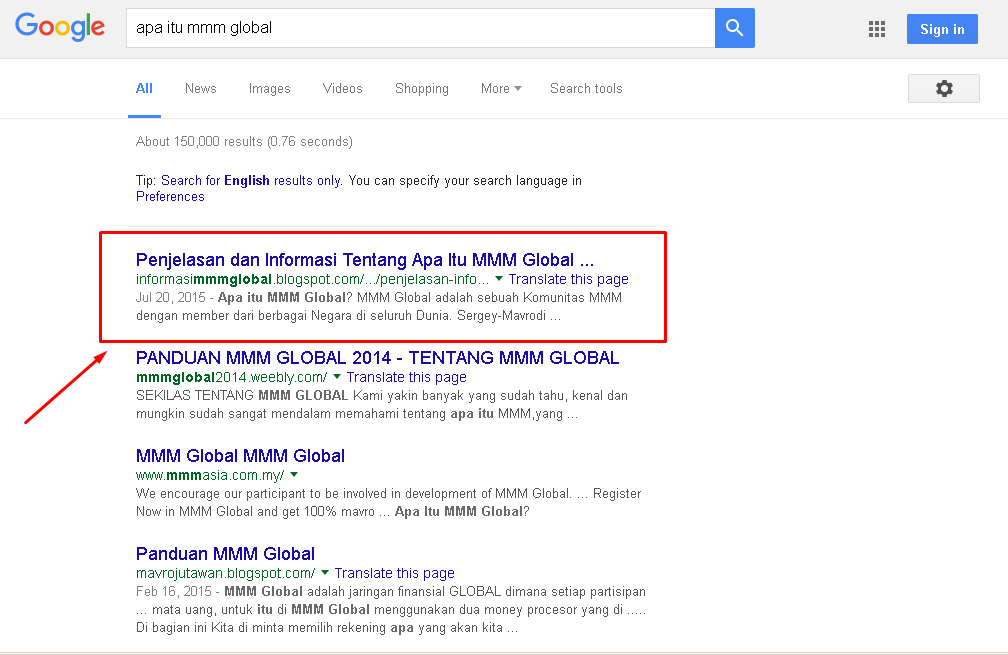Click the green URL 'informasimmmglobal.blogspot.com'
This screenshot has width=1008, height=655.
(312, 279)
